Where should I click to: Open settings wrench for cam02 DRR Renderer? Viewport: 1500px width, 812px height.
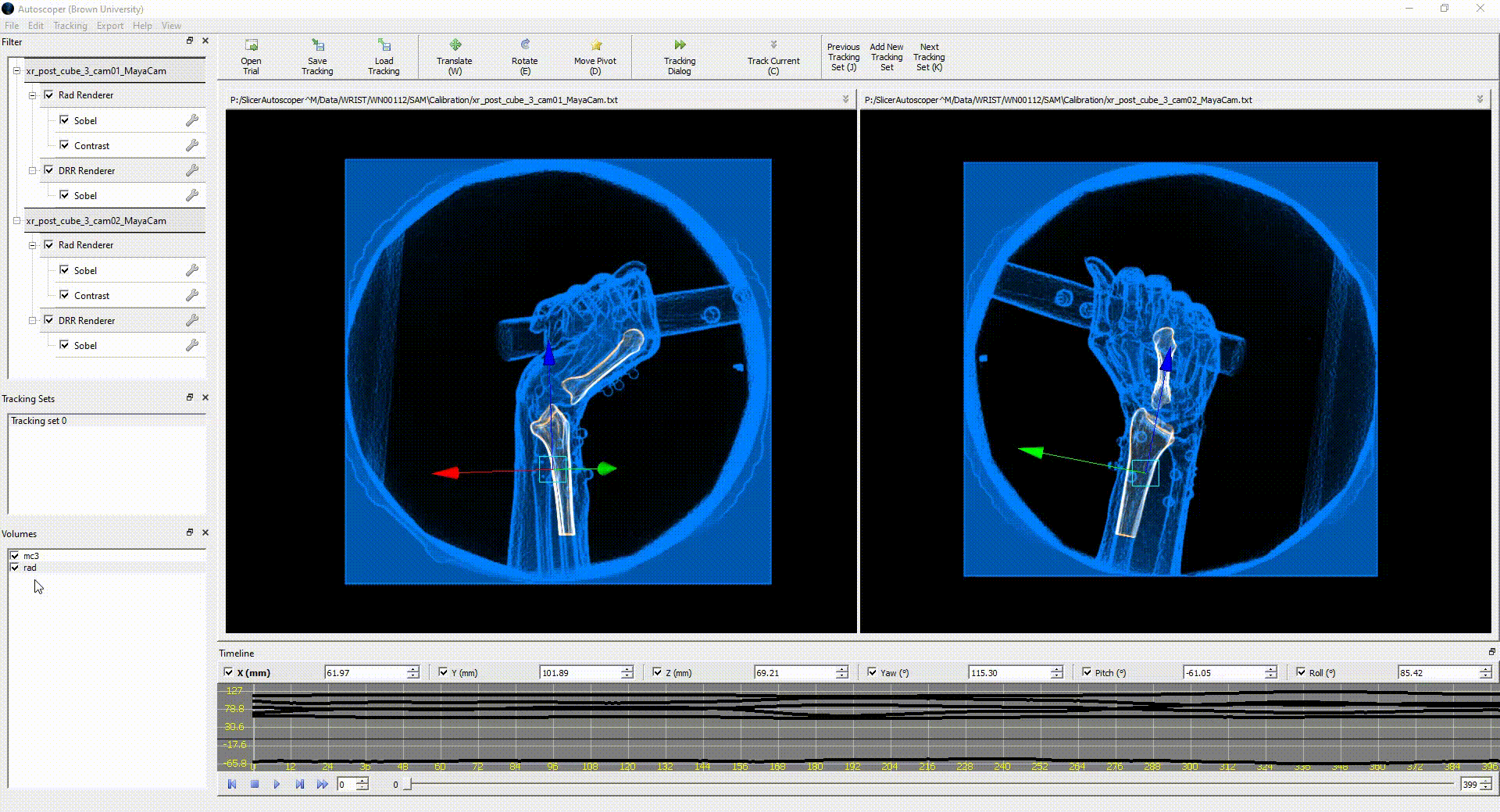192,320
